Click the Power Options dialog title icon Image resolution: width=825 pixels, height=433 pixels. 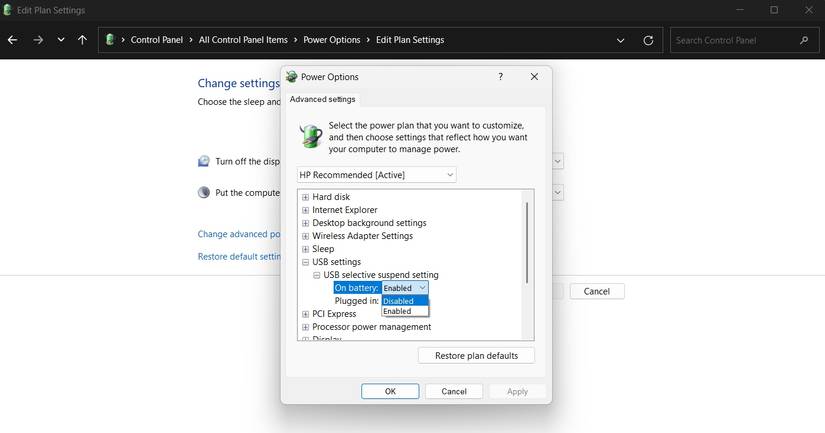click(x=291, y=77)
